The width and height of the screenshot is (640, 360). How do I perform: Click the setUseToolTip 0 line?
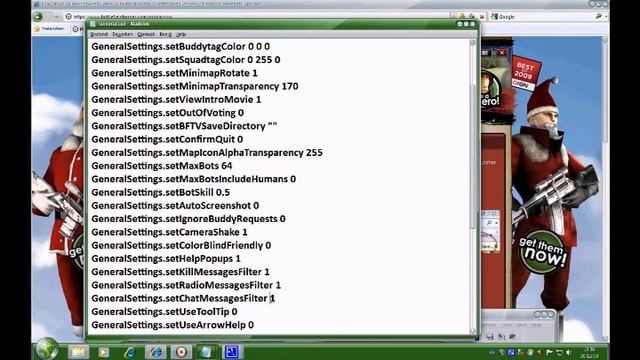pyautogui.click(x=164, y=312)
